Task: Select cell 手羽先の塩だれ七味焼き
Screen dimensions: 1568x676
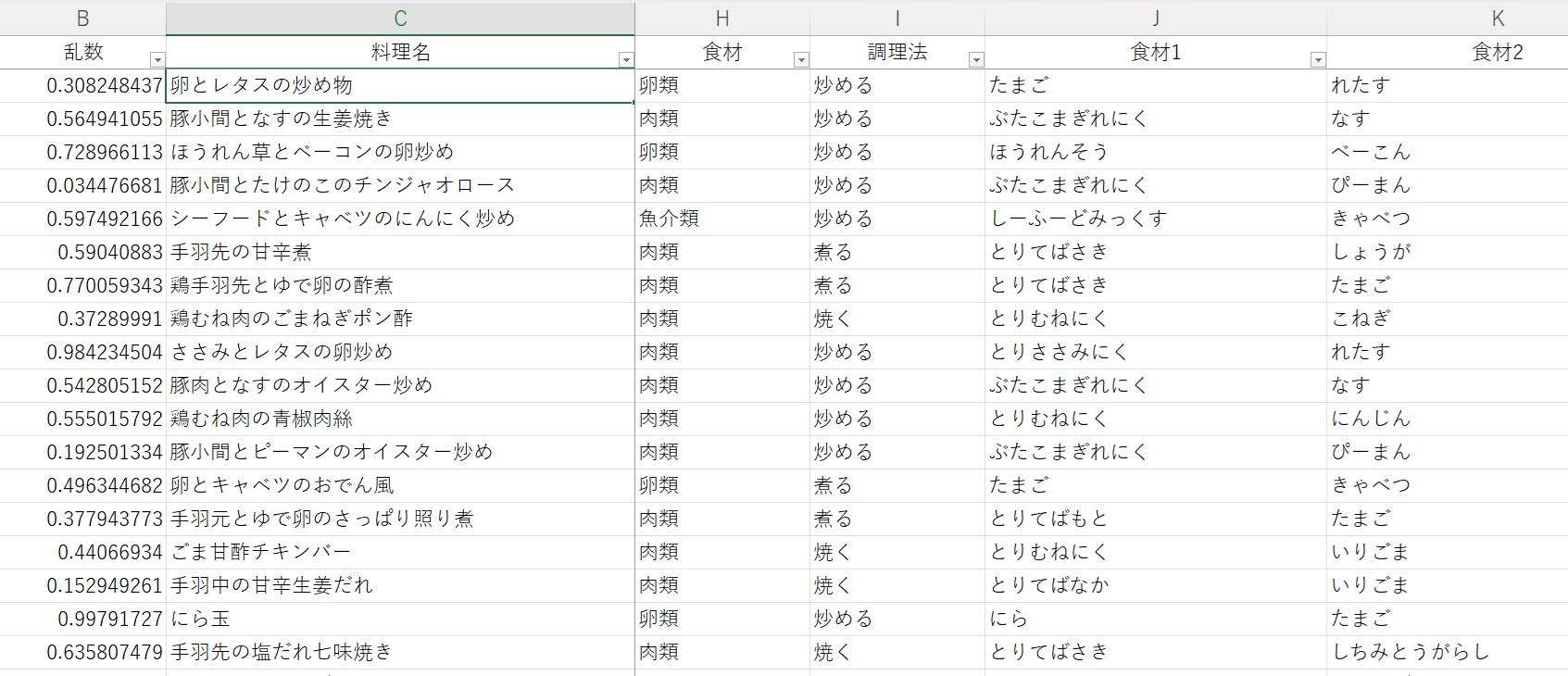Action: point(400,653)
